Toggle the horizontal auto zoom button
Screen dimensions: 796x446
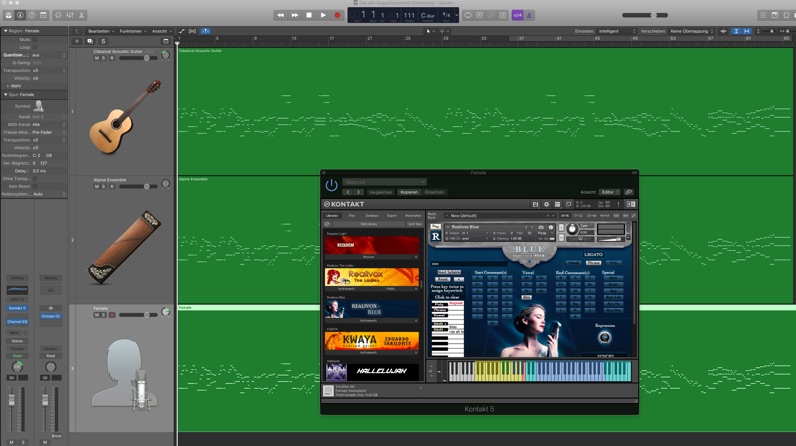click(x=747, y=31)
